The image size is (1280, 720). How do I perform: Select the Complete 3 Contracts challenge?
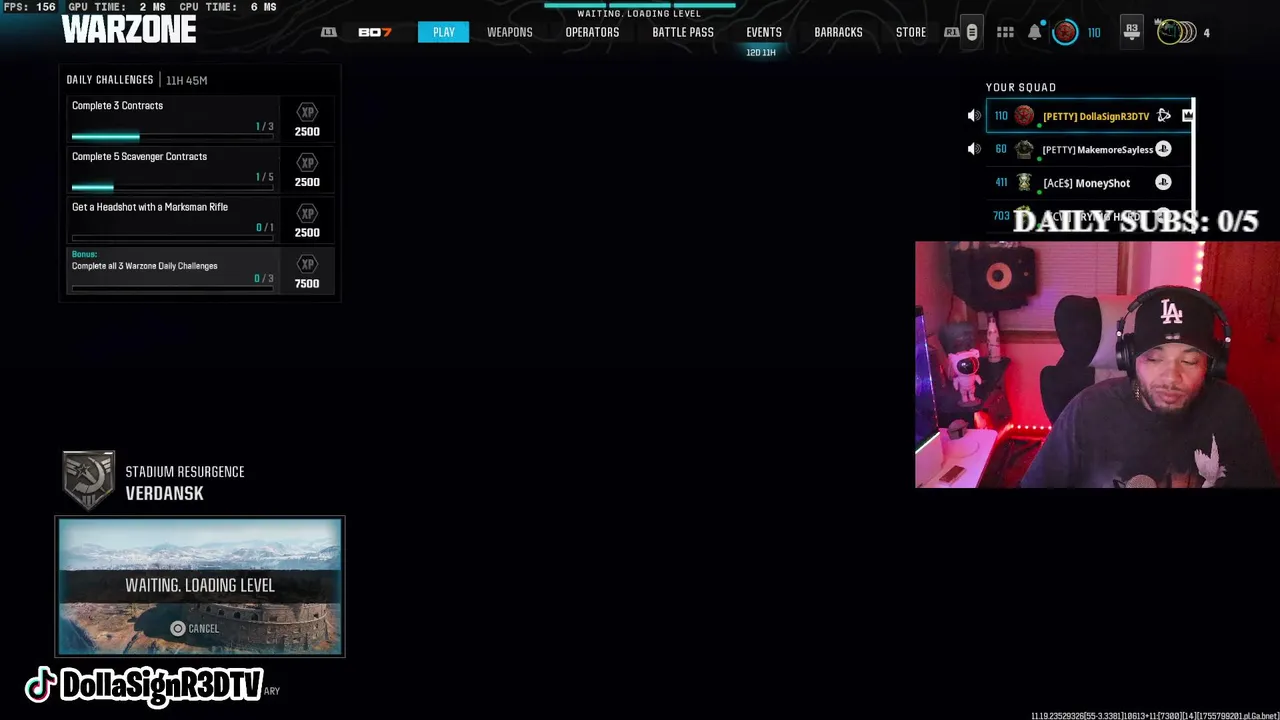coord(200,119)
